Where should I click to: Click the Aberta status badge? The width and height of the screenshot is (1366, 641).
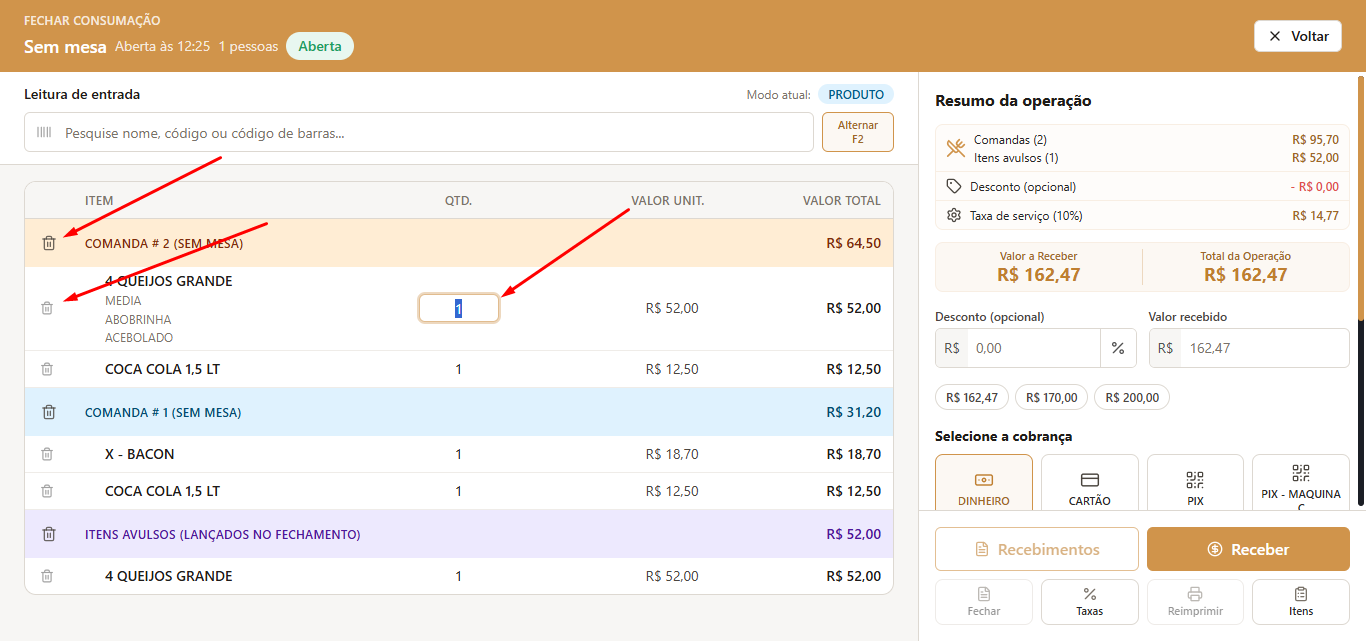[x=320, y=46]
